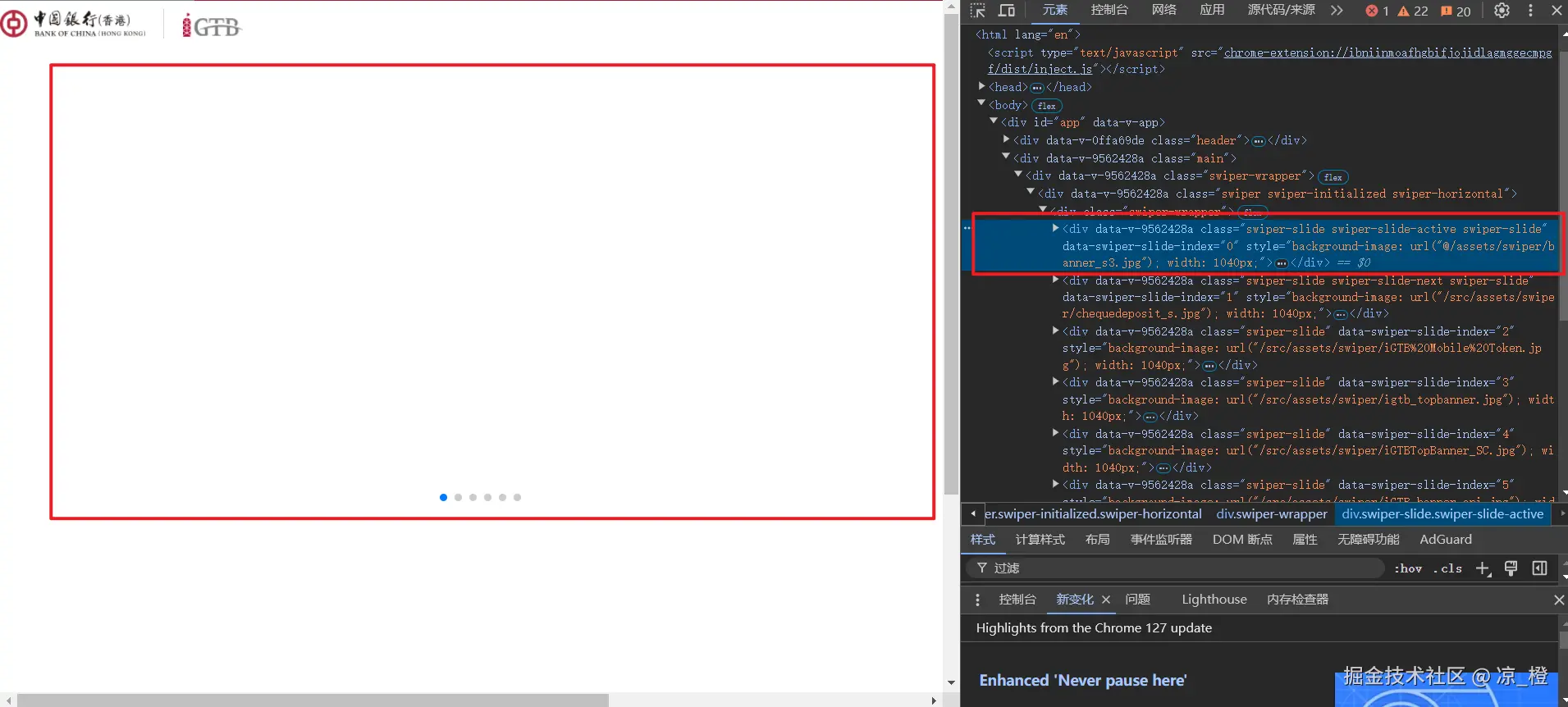Click the div.swiper-wrapper breadcrumb
The width and height of the screenshot is (1568, 707).
(x=1272, y=514)
